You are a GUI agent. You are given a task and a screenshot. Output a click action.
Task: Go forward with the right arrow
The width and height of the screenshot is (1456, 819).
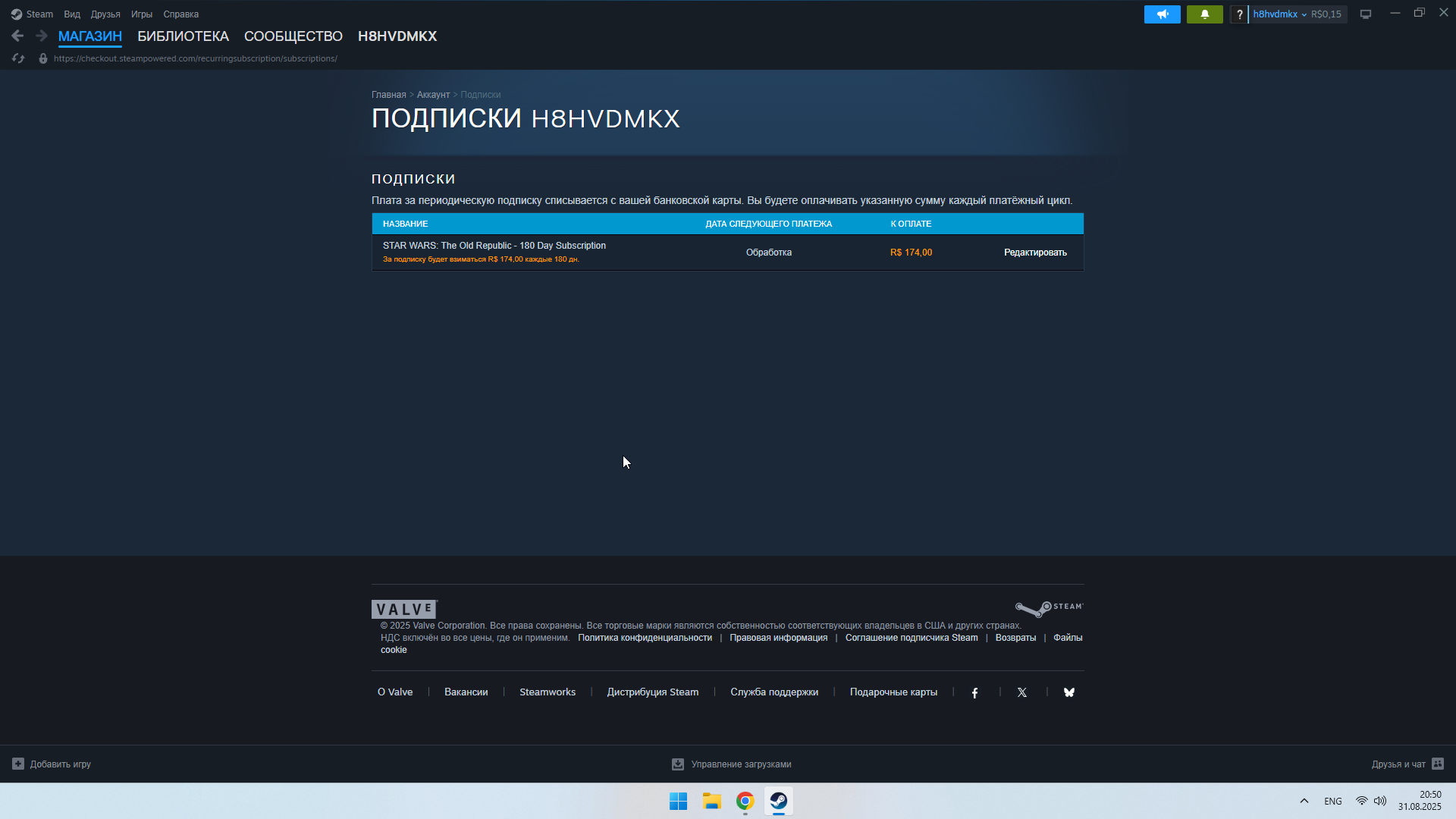coord(42,36)
